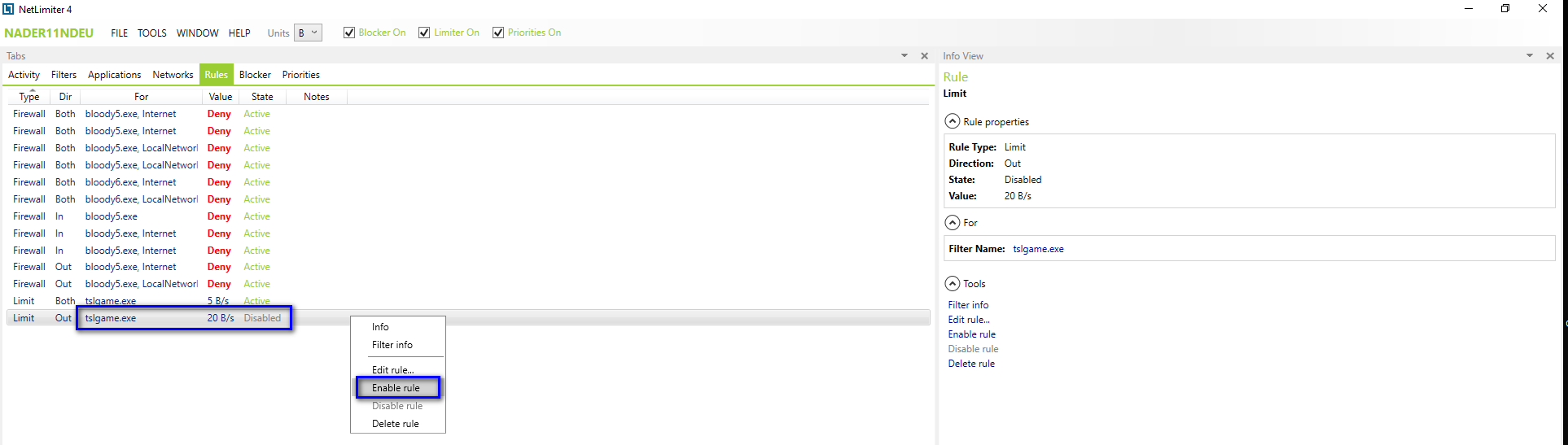
Task: Choose Delete rule in the context menu
Action: point(398,424)
